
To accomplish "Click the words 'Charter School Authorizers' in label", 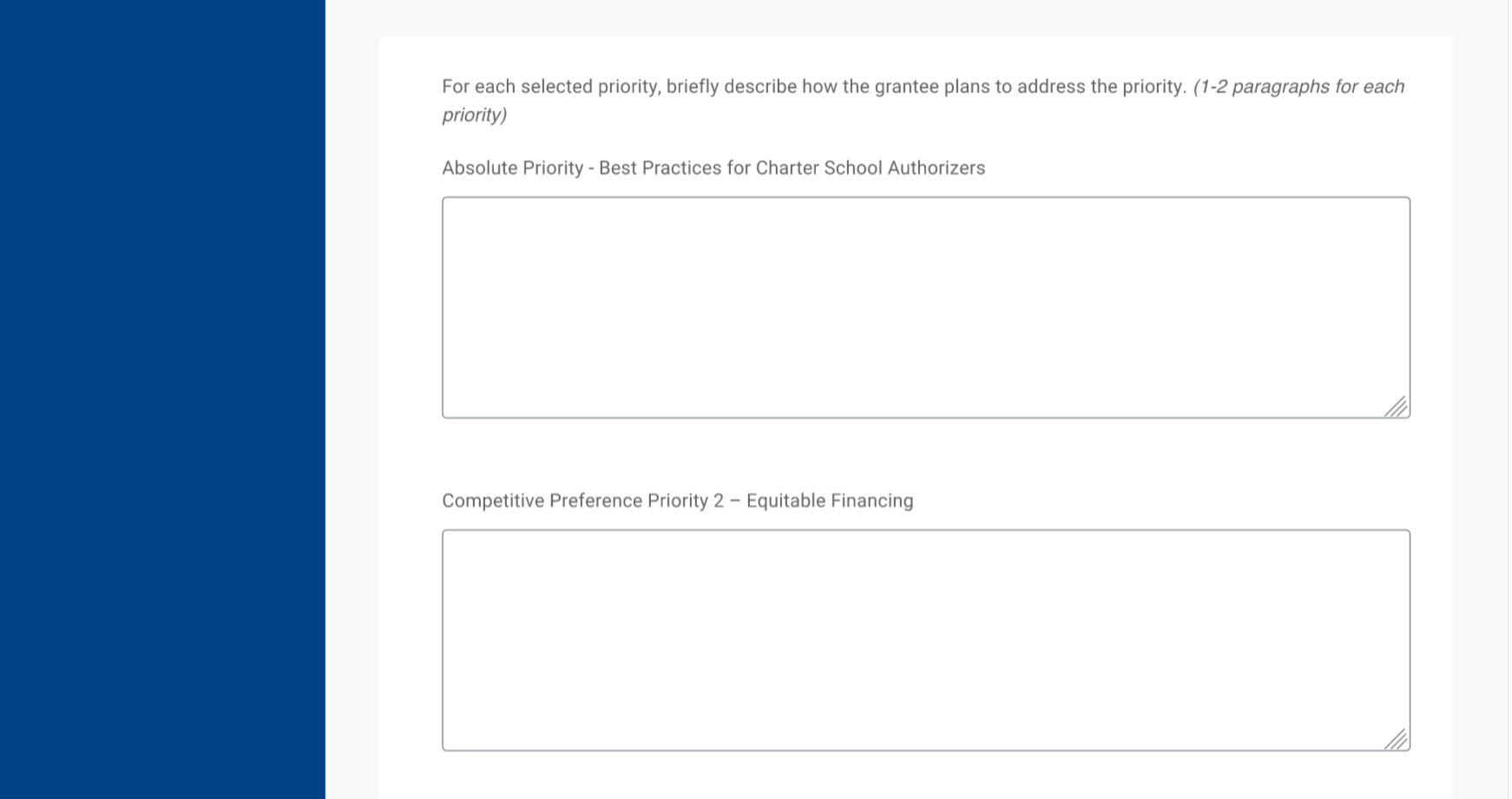I will pyautogui.click(x=870, y=168).
